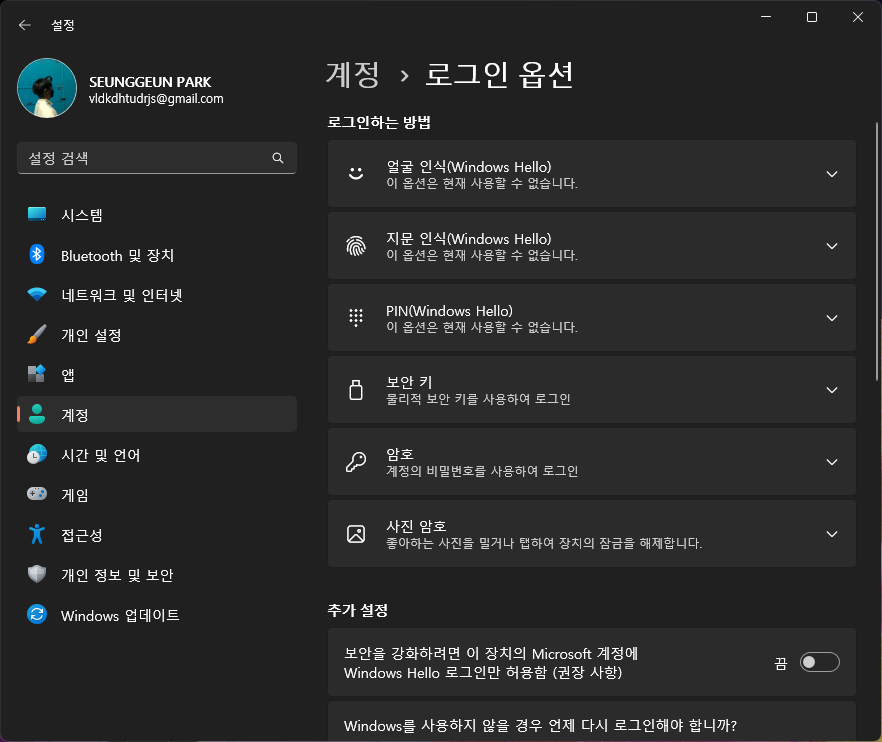Click the USB key icon for 보안 키
The image size is (882, 742).
[356, 390]
